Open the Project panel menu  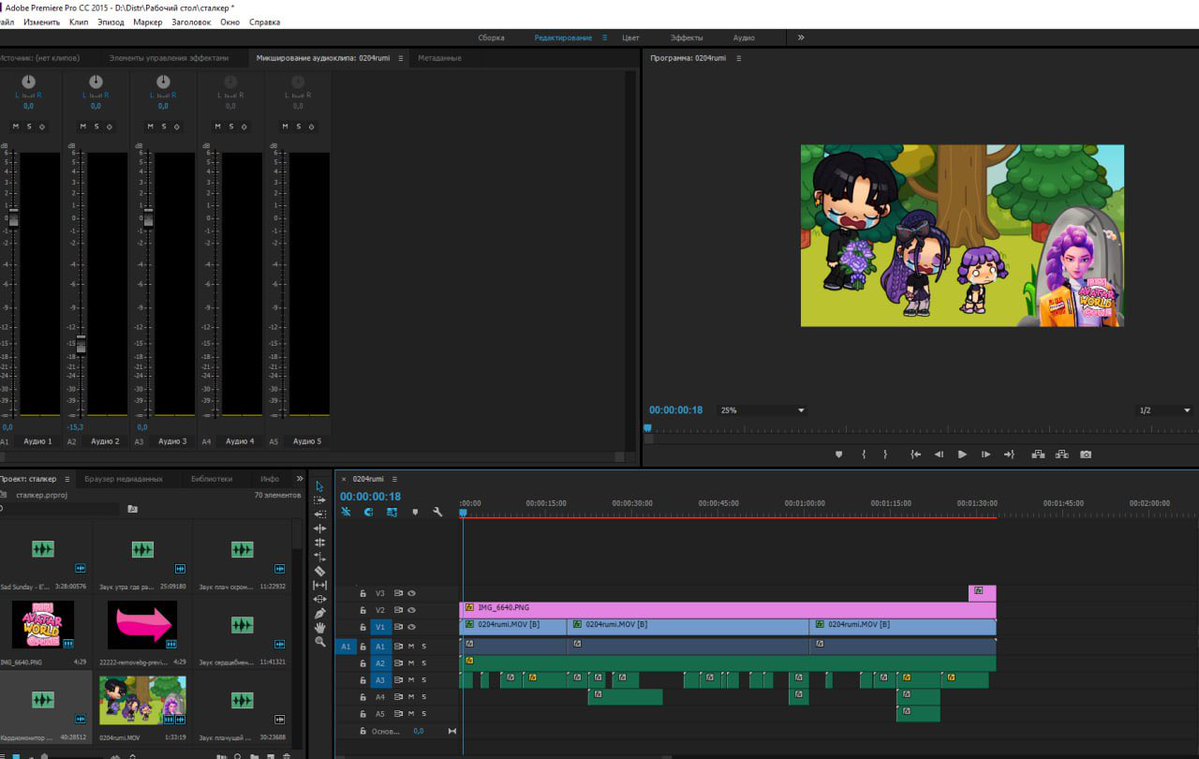point(67,479)
